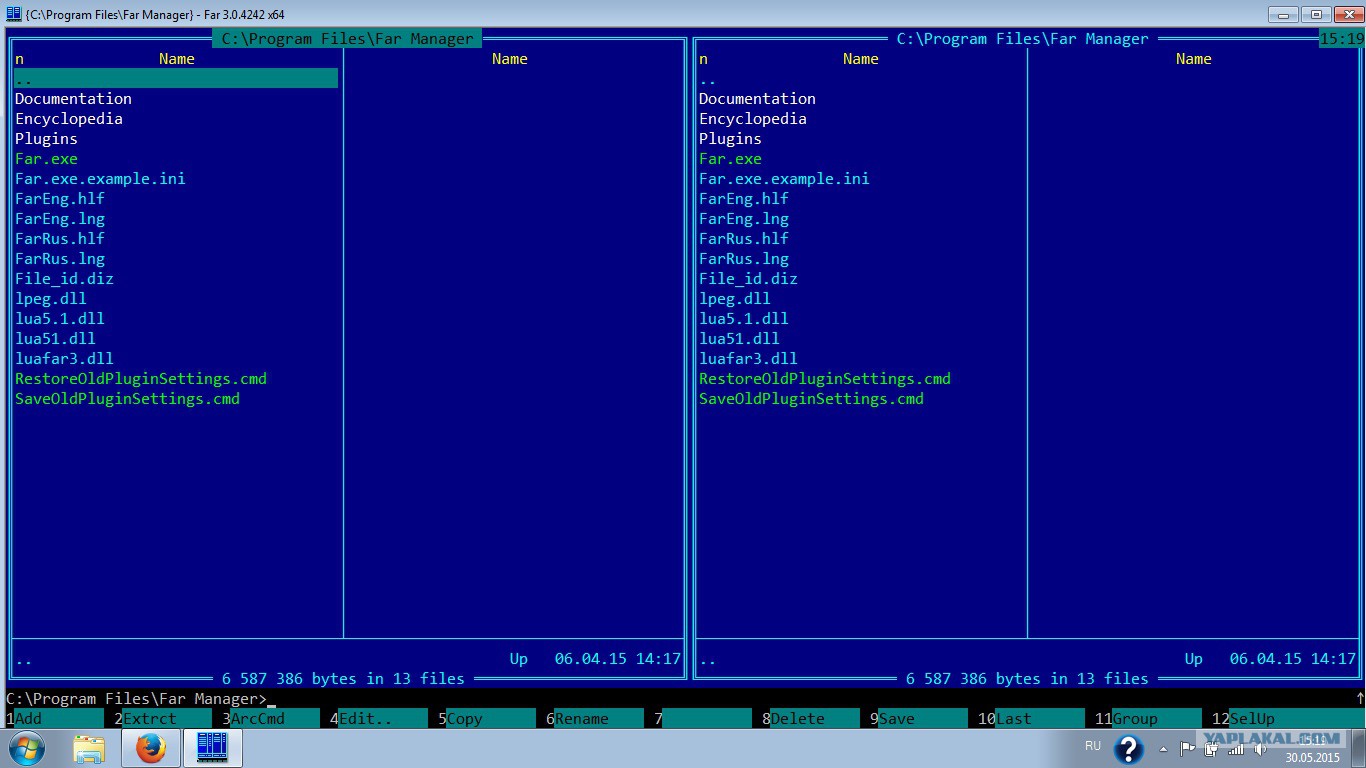The height and width of the screenshot is (768, 1366).
Task: Select Far.exe in the left panel
Action: [x=46, y=159]
